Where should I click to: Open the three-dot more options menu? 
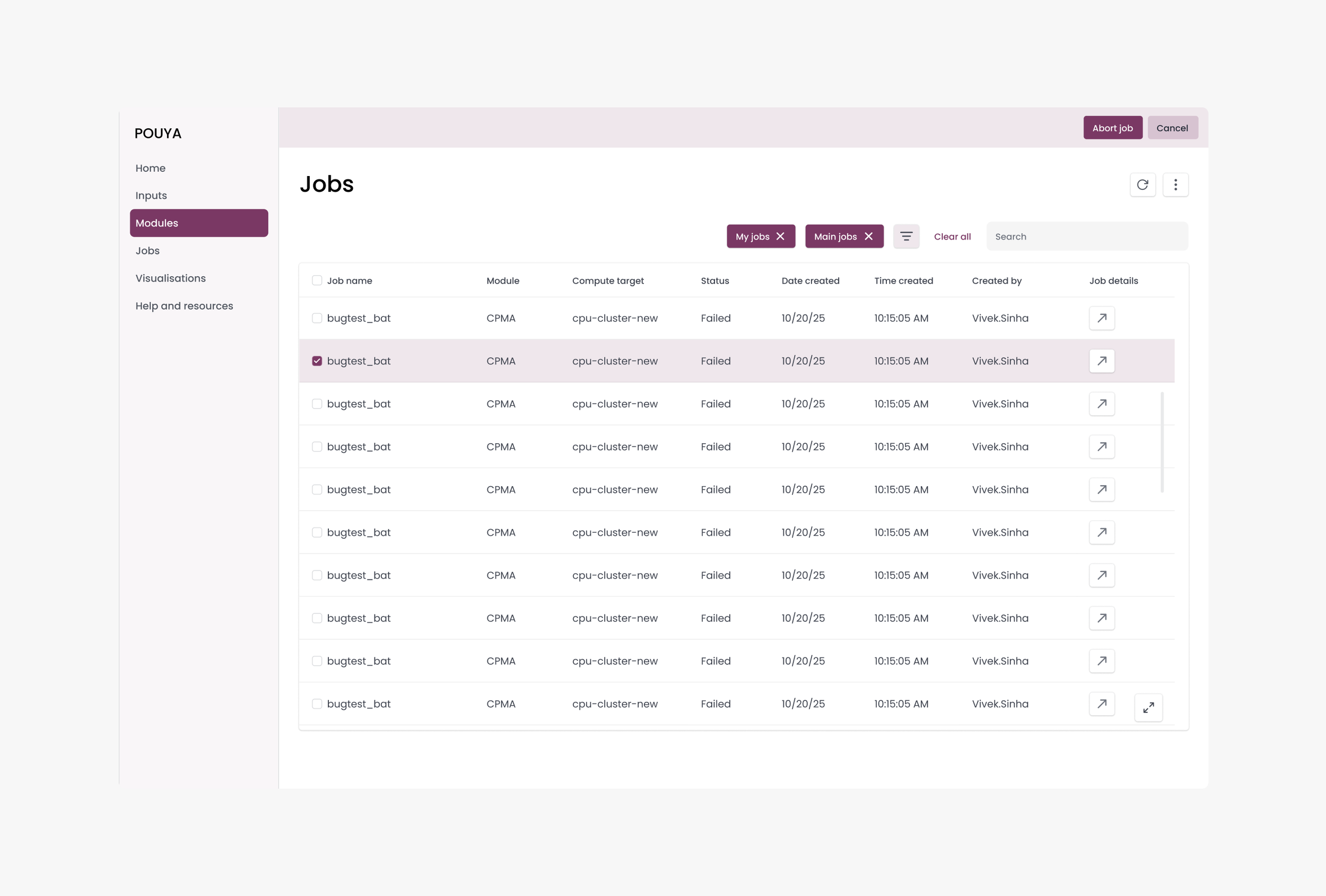click(1175, 185)
